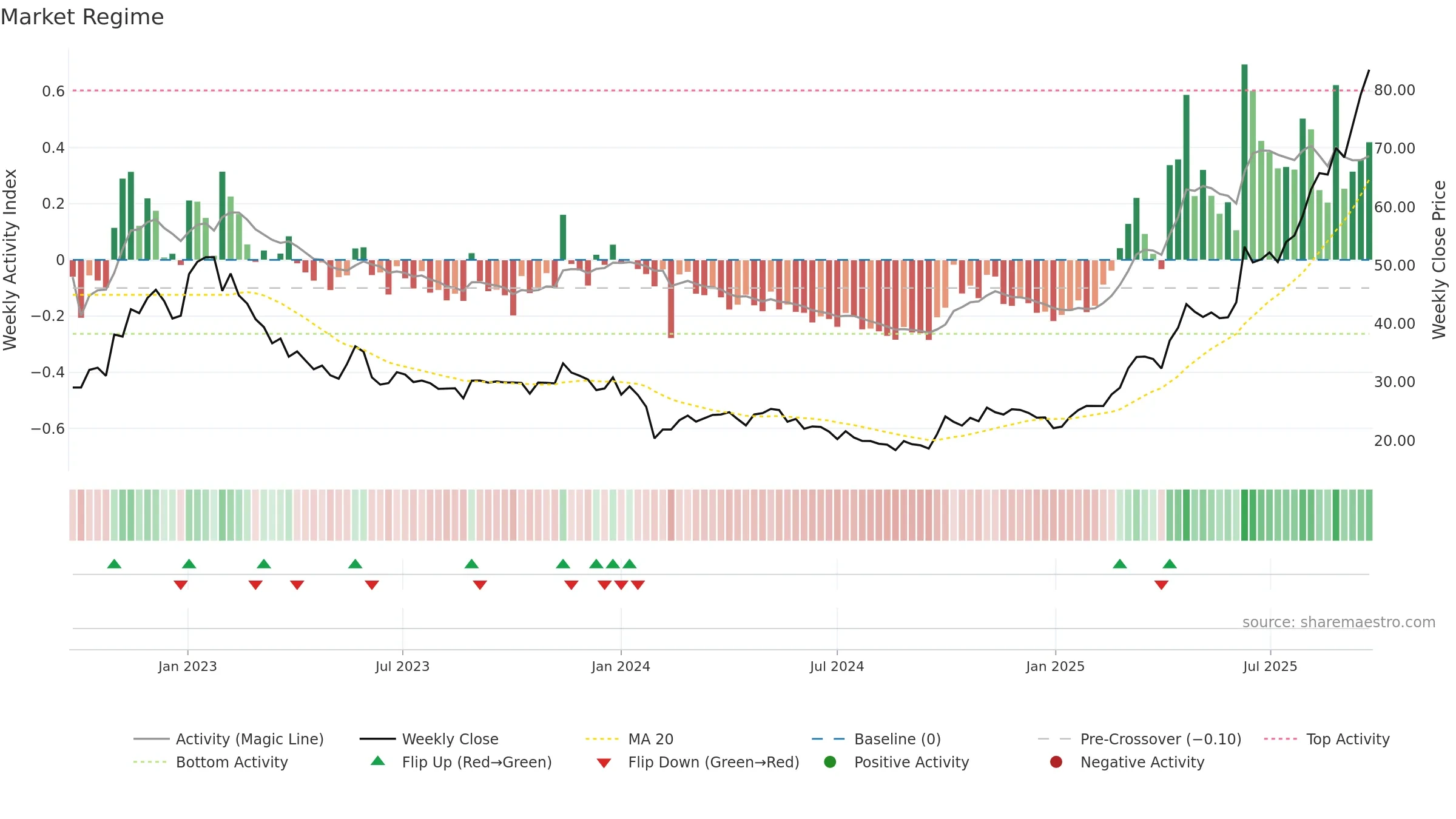Click the Baseline (0) legend entry
This screenshot has height=819, width=1456.
click(x=876, y=739)
